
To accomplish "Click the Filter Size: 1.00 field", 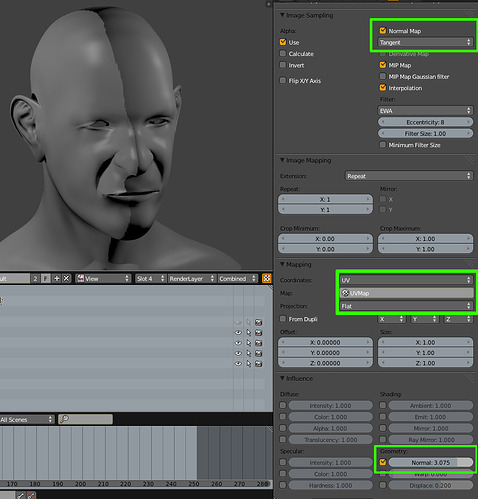I will pos(425,133).
